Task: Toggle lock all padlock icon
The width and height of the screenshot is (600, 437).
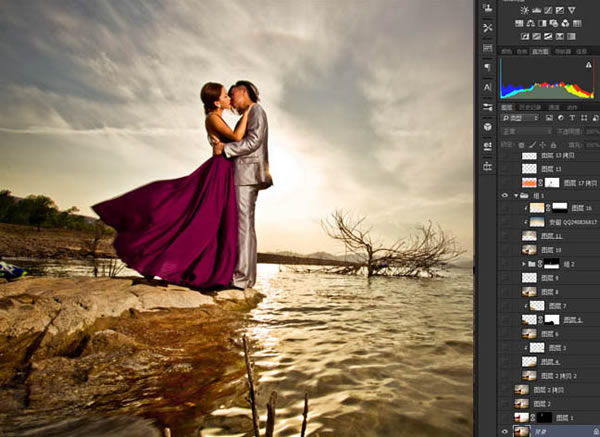Action: coord(553,145)
